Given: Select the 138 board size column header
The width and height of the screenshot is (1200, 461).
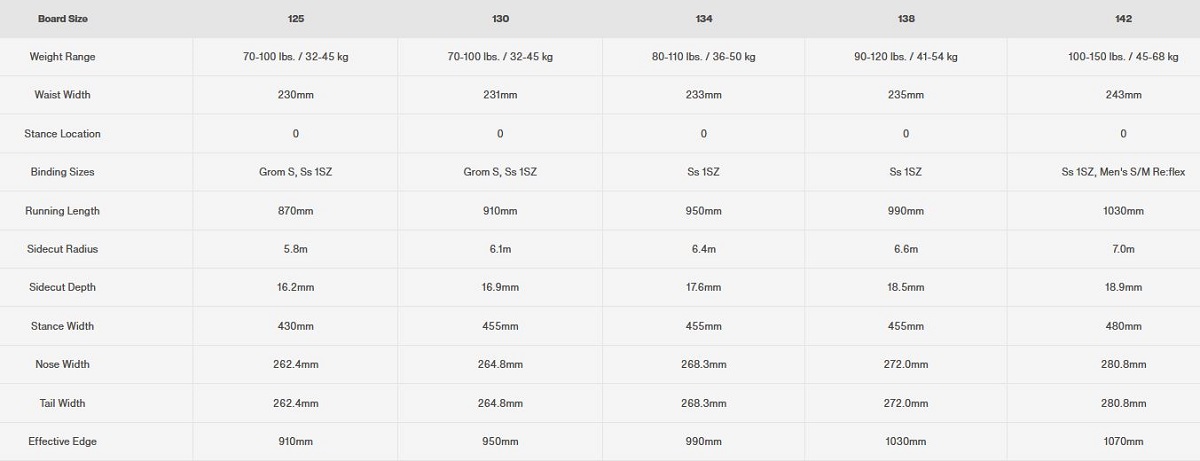Looking at the screenshot, I should pyautogui.click(x=906, y=19).
